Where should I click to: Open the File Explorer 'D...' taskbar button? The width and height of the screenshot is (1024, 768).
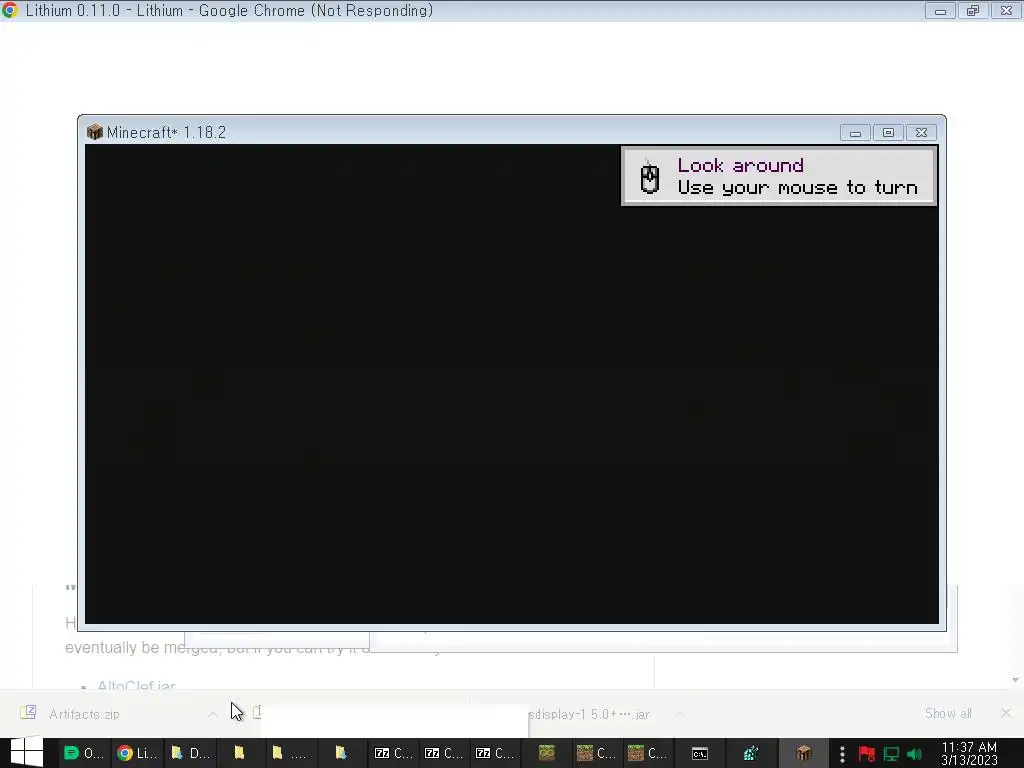(x=190, y=753)
